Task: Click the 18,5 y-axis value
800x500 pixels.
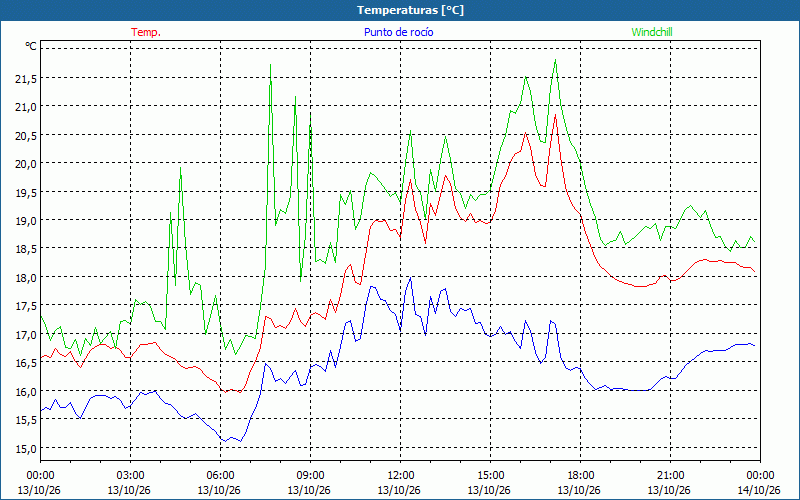Action: tap(26, 249)
